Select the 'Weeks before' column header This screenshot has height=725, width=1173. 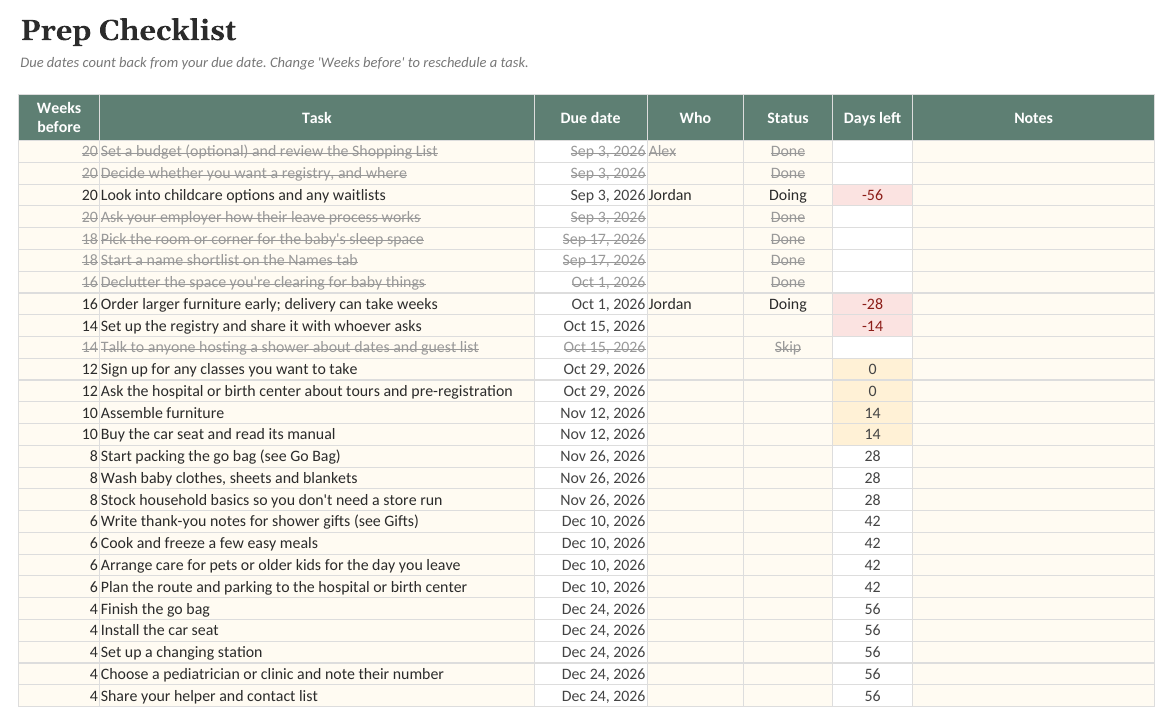point(59,117)
